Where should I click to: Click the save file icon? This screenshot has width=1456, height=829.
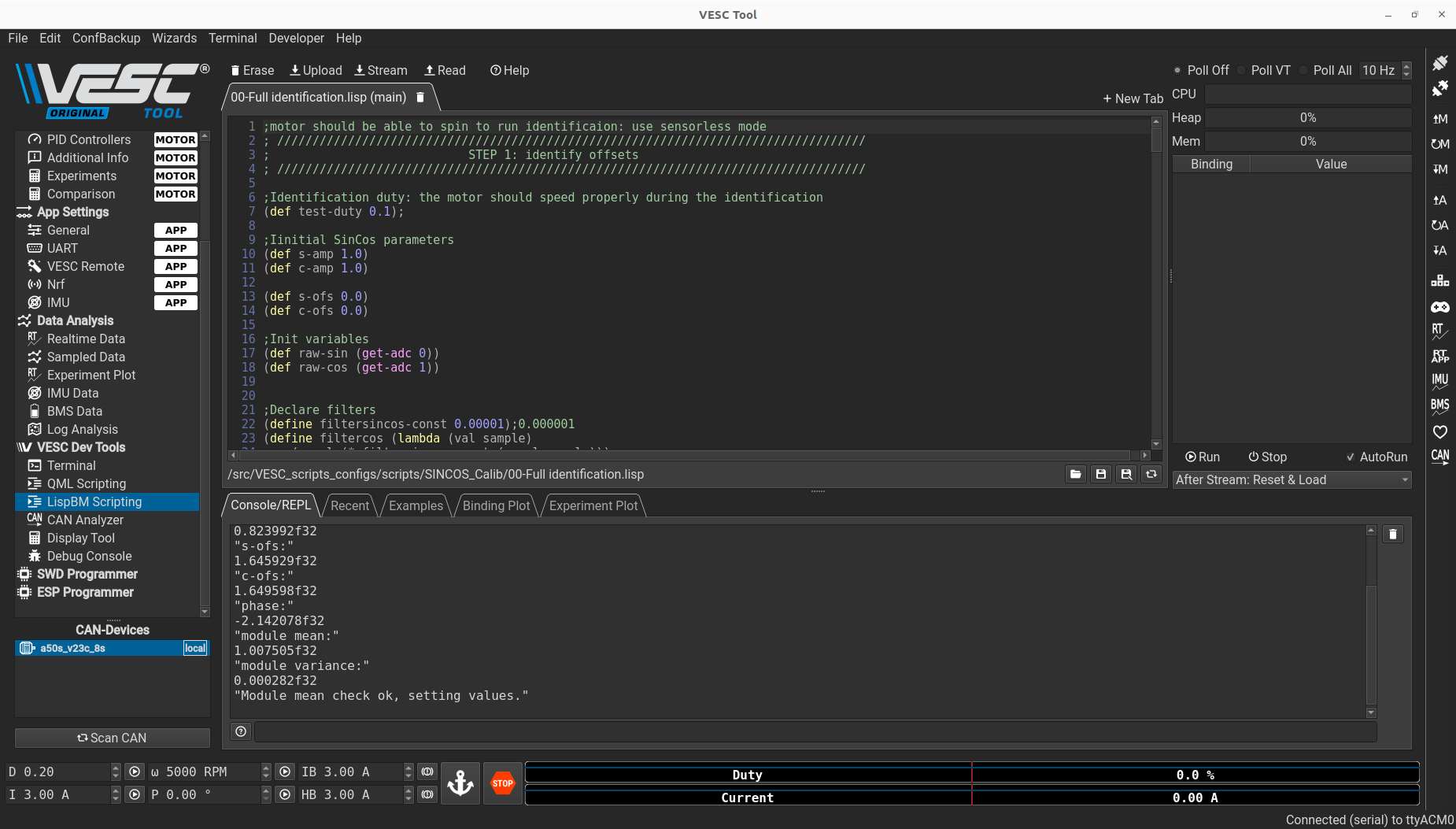[1101, 474]
